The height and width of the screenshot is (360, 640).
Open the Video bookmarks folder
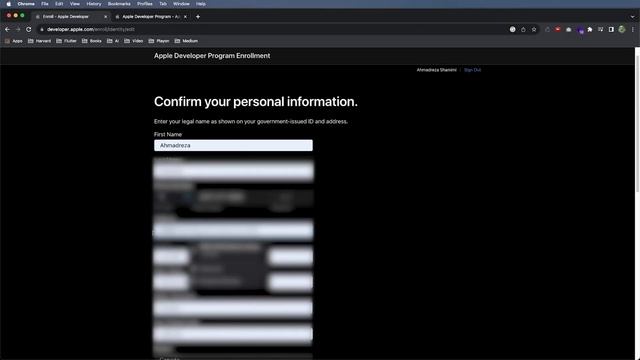tap(134, 41)
